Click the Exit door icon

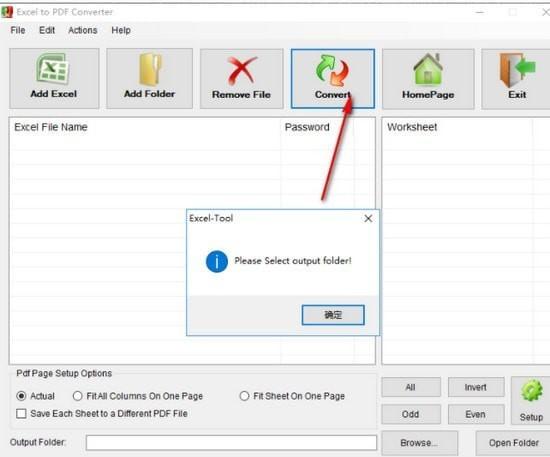pyautogui.click(x=517, y=70)
